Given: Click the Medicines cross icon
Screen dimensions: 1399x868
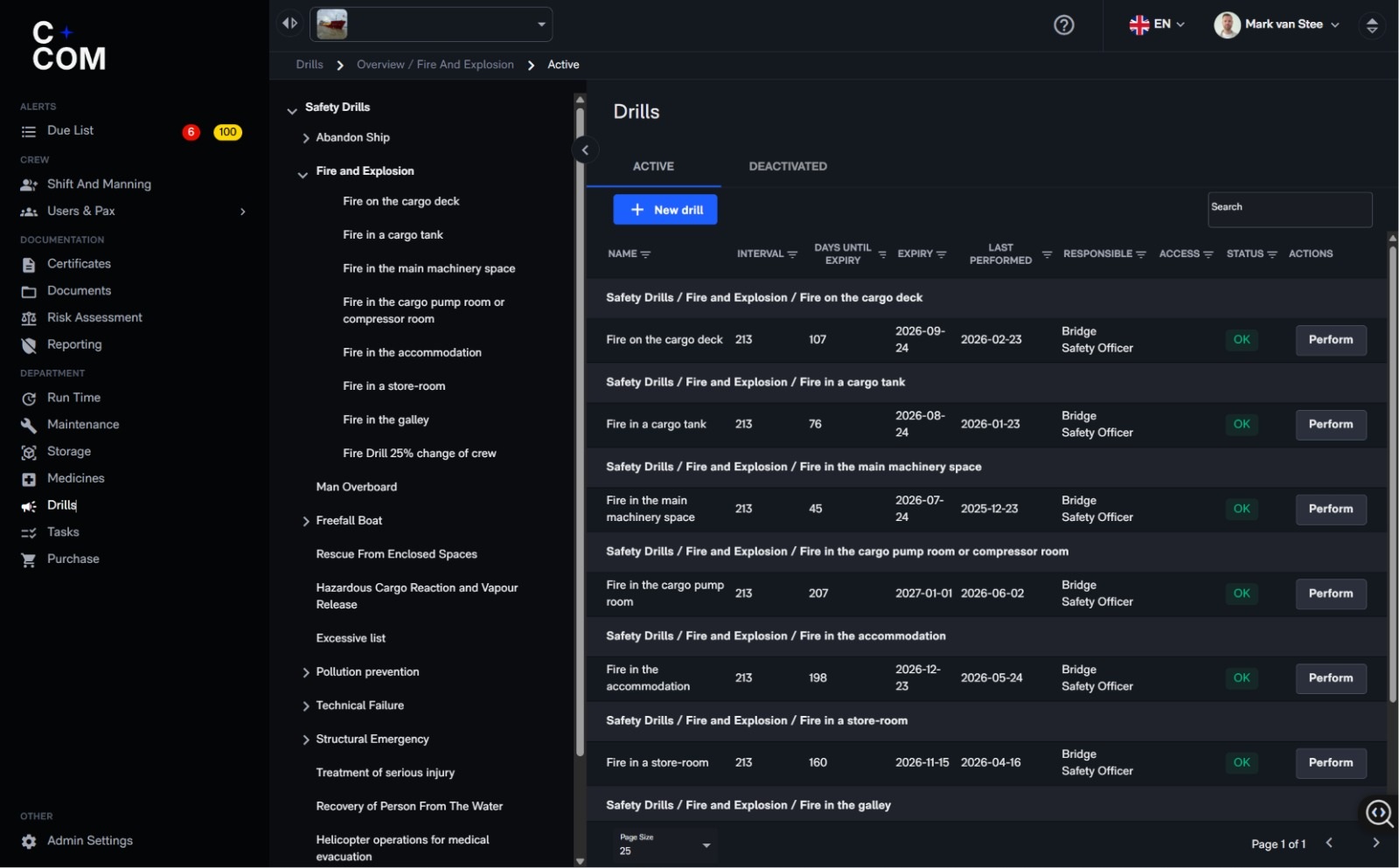Looking at the screenshot, I should pos(29,479).
